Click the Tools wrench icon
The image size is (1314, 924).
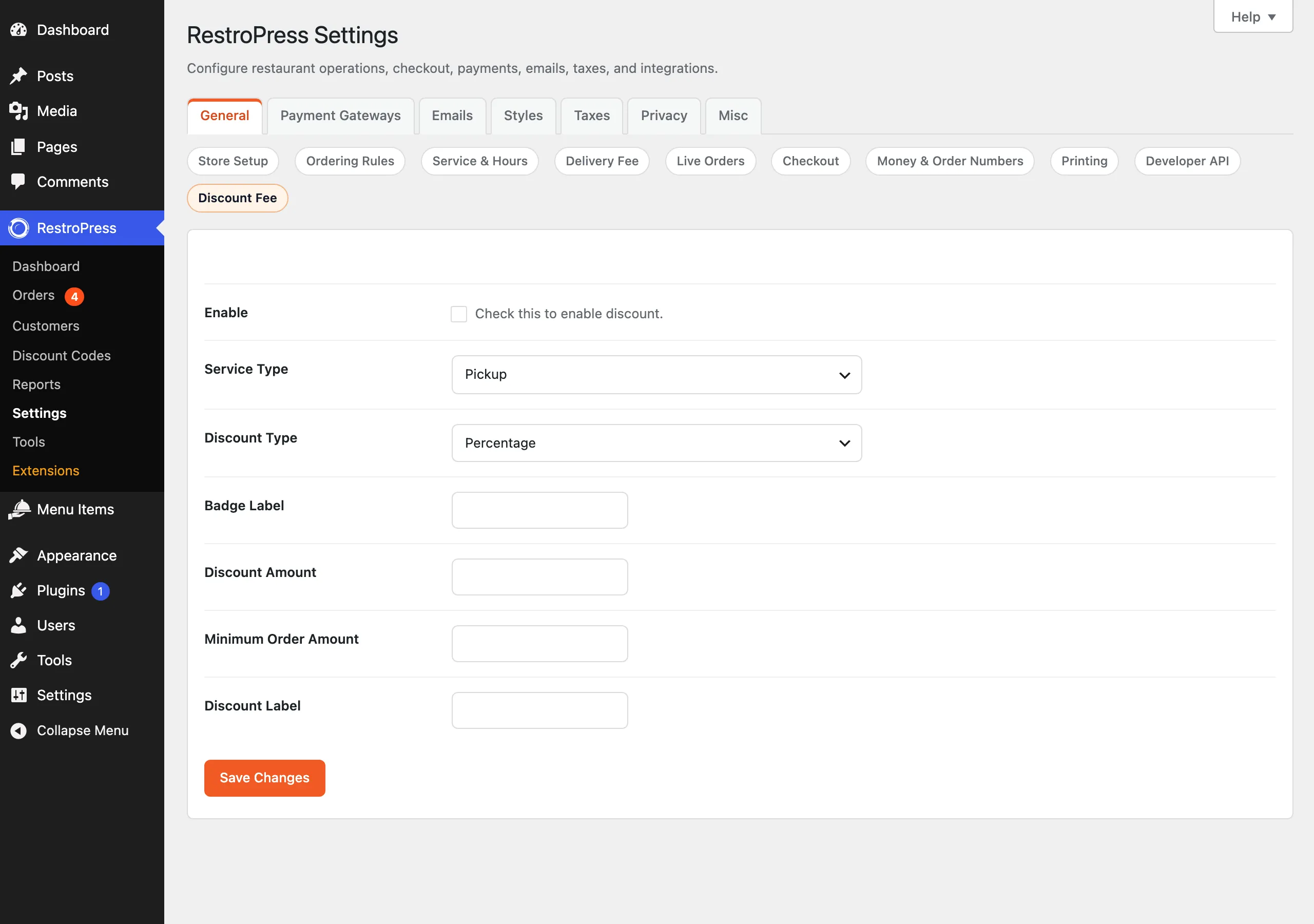[18, 660]
